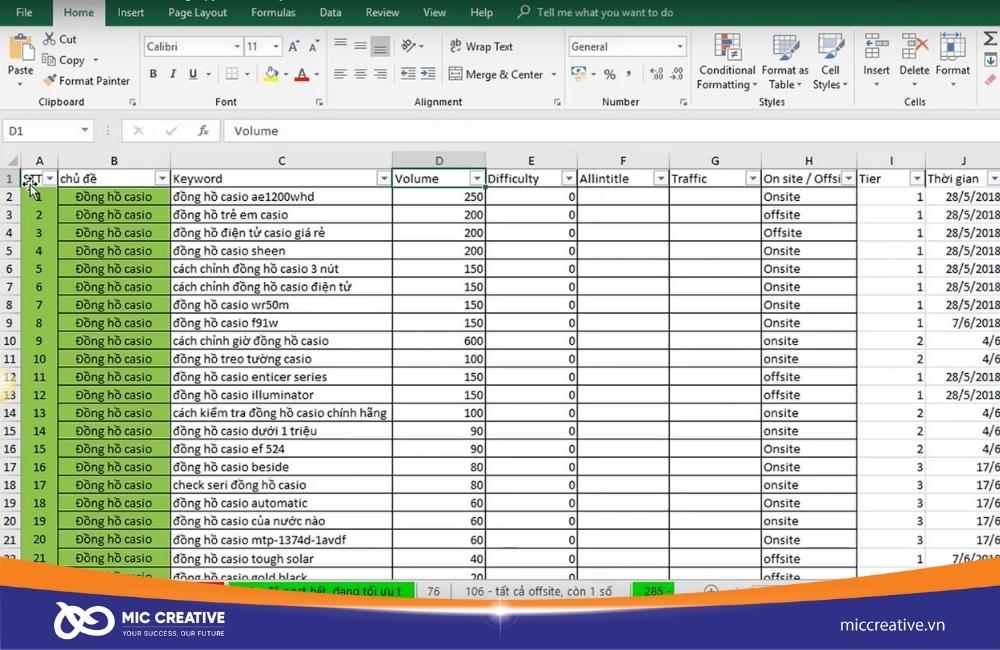Increase font size with large A icon
The height and width of the screenshot is (650, 1000).
(293, 47)
